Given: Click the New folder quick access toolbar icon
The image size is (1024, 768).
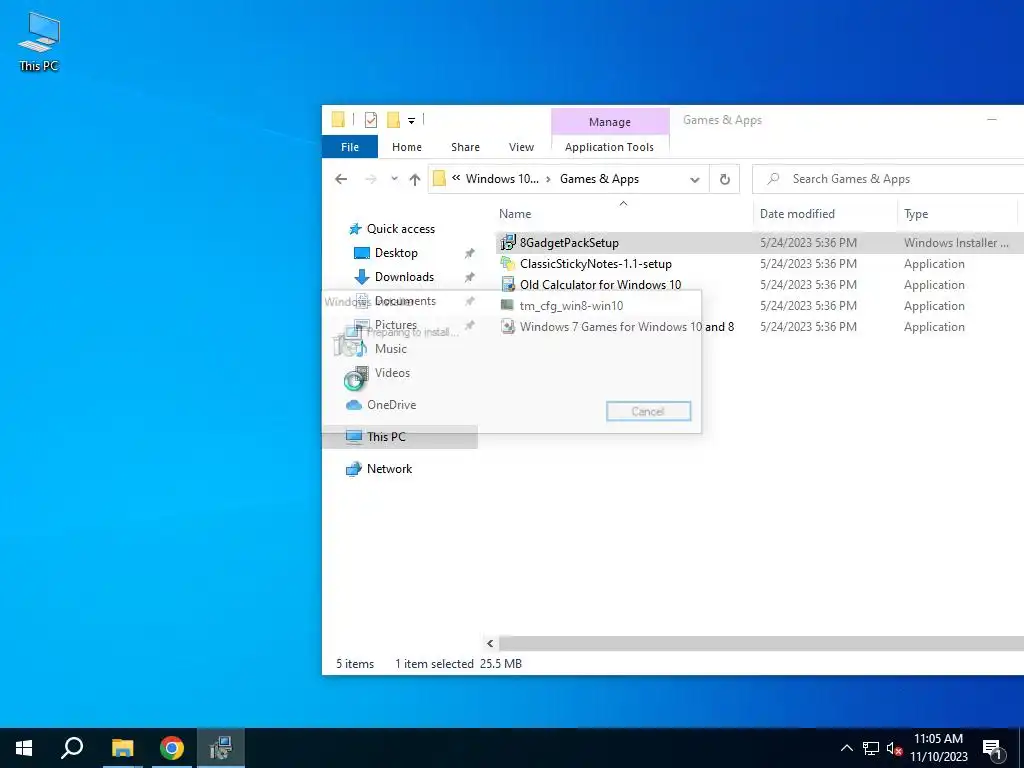Looking at the screenshot, I should (393, 120).
